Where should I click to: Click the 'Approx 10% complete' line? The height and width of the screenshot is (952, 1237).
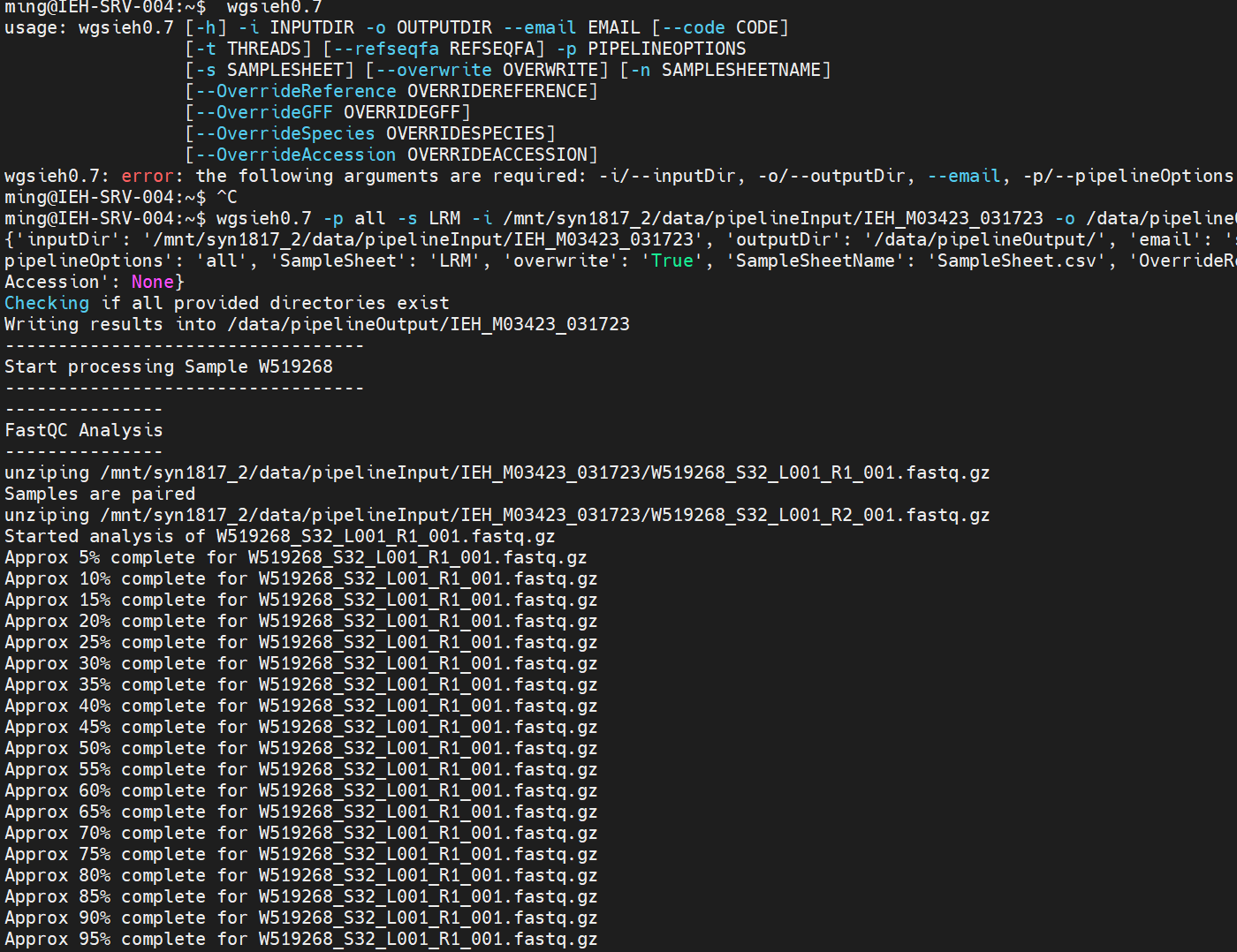click(301, 578)
